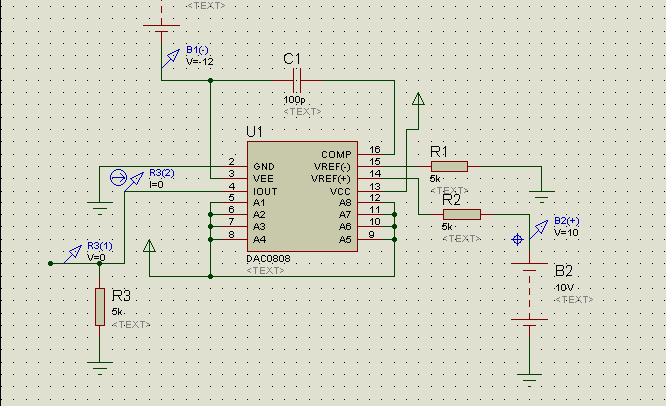The image size is (666, 406).
Task: Click the R2 reference label
Action: 451,200
